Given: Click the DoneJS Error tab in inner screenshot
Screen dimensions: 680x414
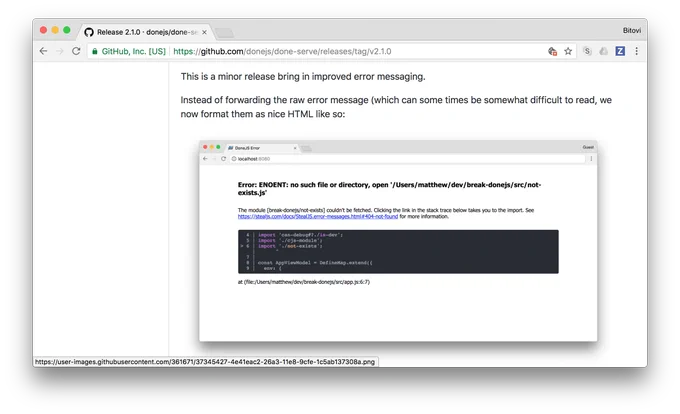Looking at the screenshot, I should coord(262,148).
